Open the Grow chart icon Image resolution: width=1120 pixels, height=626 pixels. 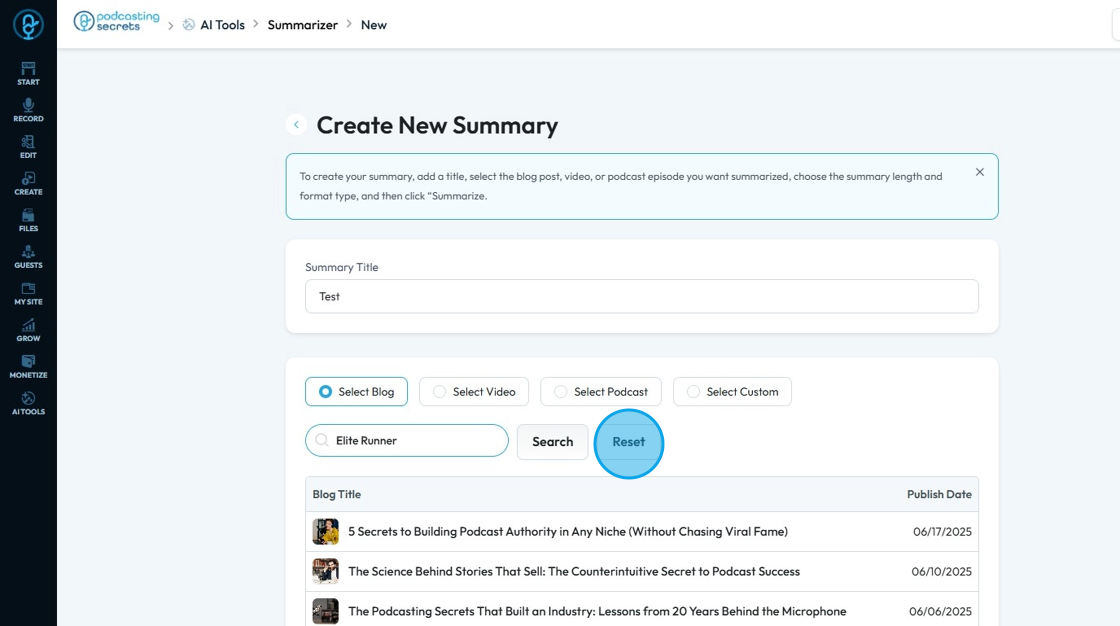point(28,329)
